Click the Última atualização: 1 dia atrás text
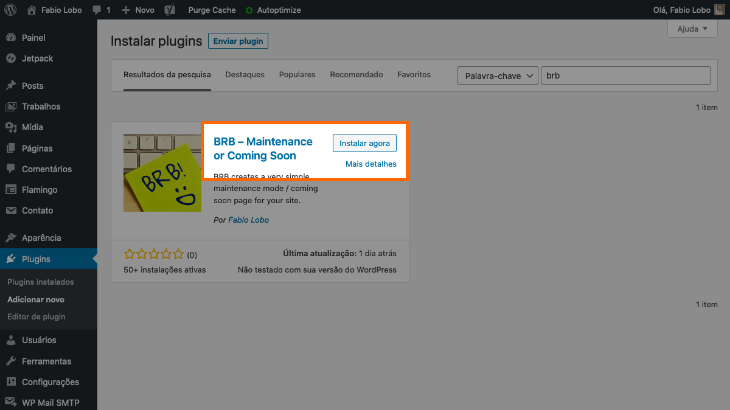 coord(340,254)
